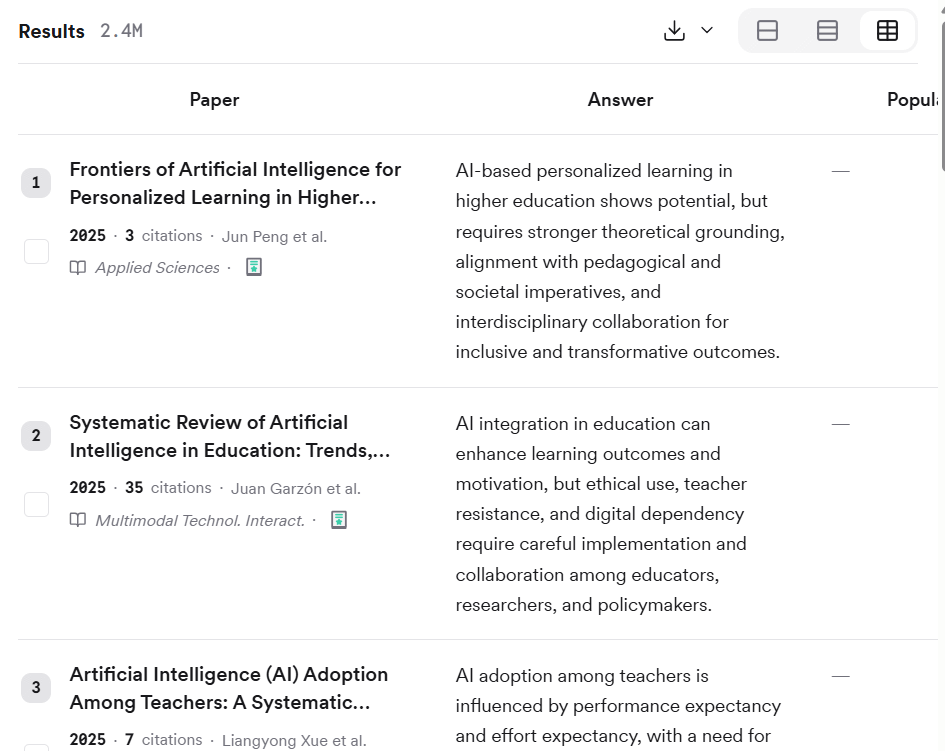
Task: Open the PDF badge icon on the Garzón paper
Action: point(338,520)
